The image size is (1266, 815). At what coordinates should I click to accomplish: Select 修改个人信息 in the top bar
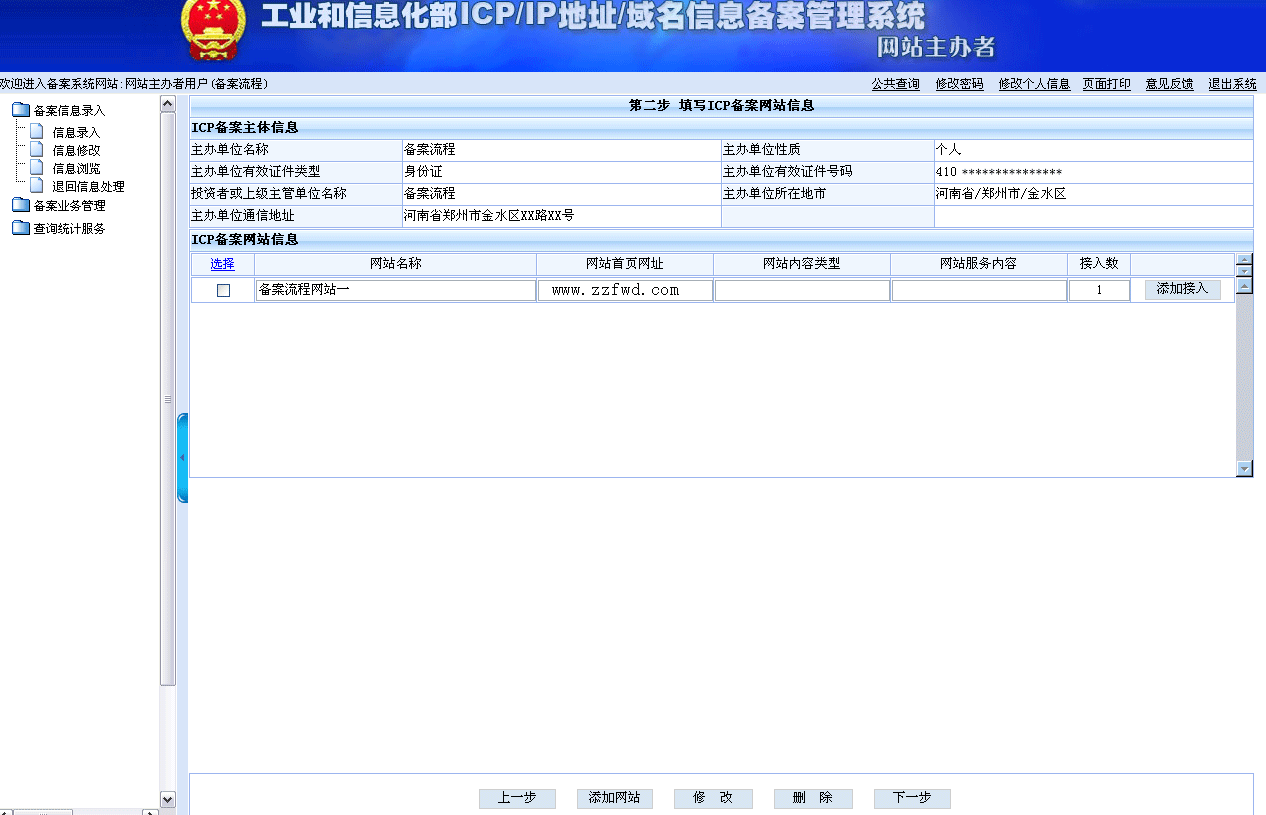point(1034,83)
